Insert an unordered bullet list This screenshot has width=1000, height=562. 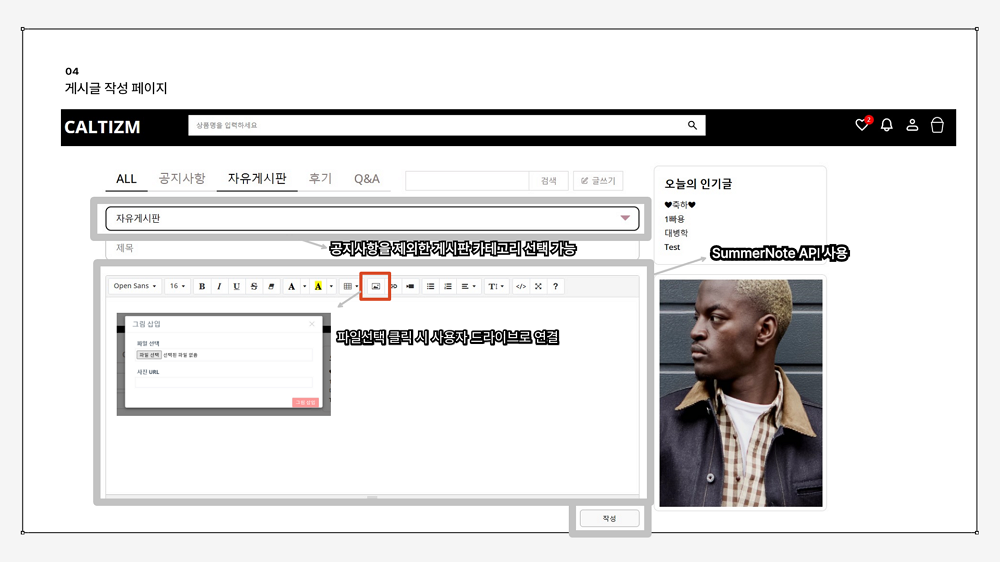click(430, 286)
